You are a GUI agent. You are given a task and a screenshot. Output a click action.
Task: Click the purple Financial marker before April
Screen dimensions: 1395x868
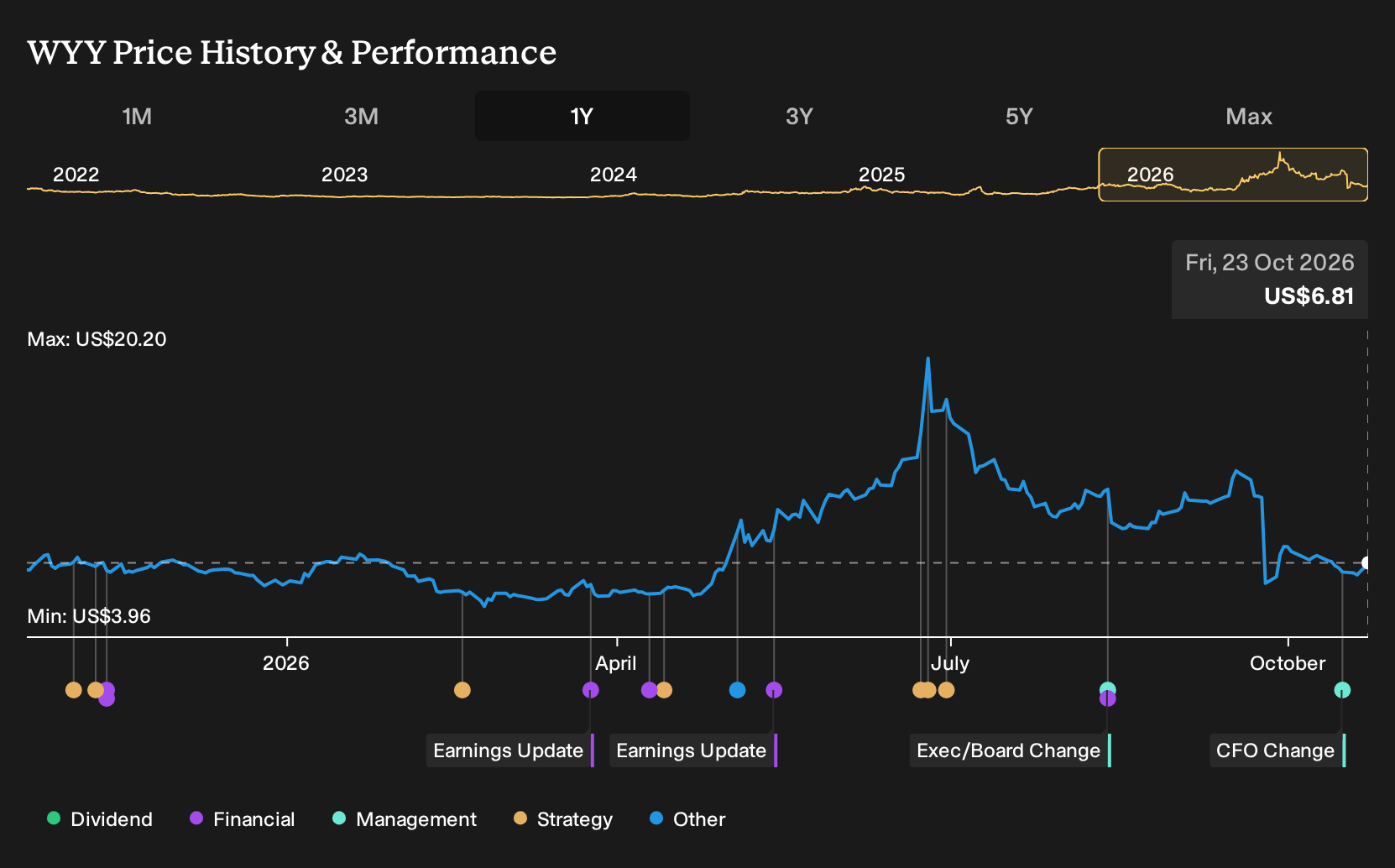click(x=590, y=690)
